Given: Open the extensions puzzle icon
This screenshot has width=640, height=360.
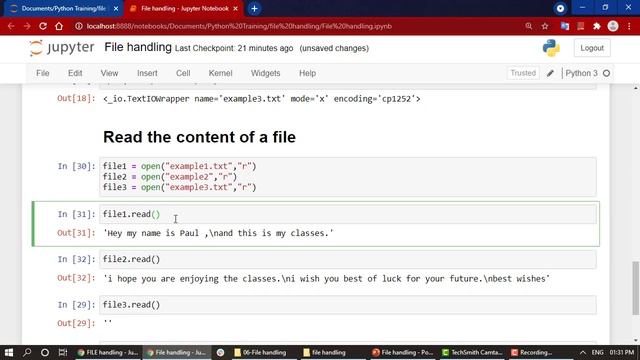Looking at the screenshot, I should (x=597, y=26).
